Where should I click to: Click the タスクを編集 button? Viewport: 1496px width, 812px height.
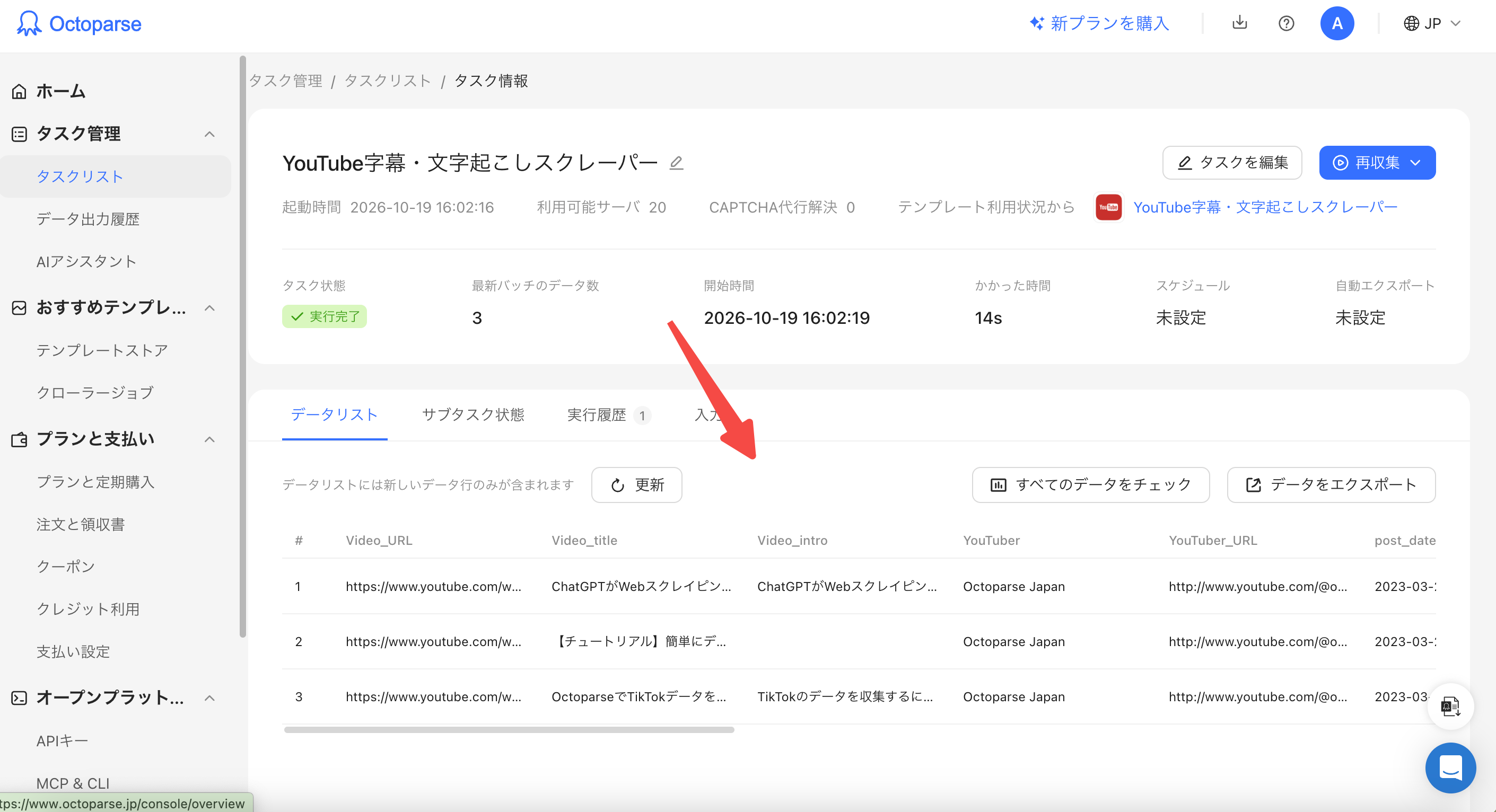[x=1232, y=163]
